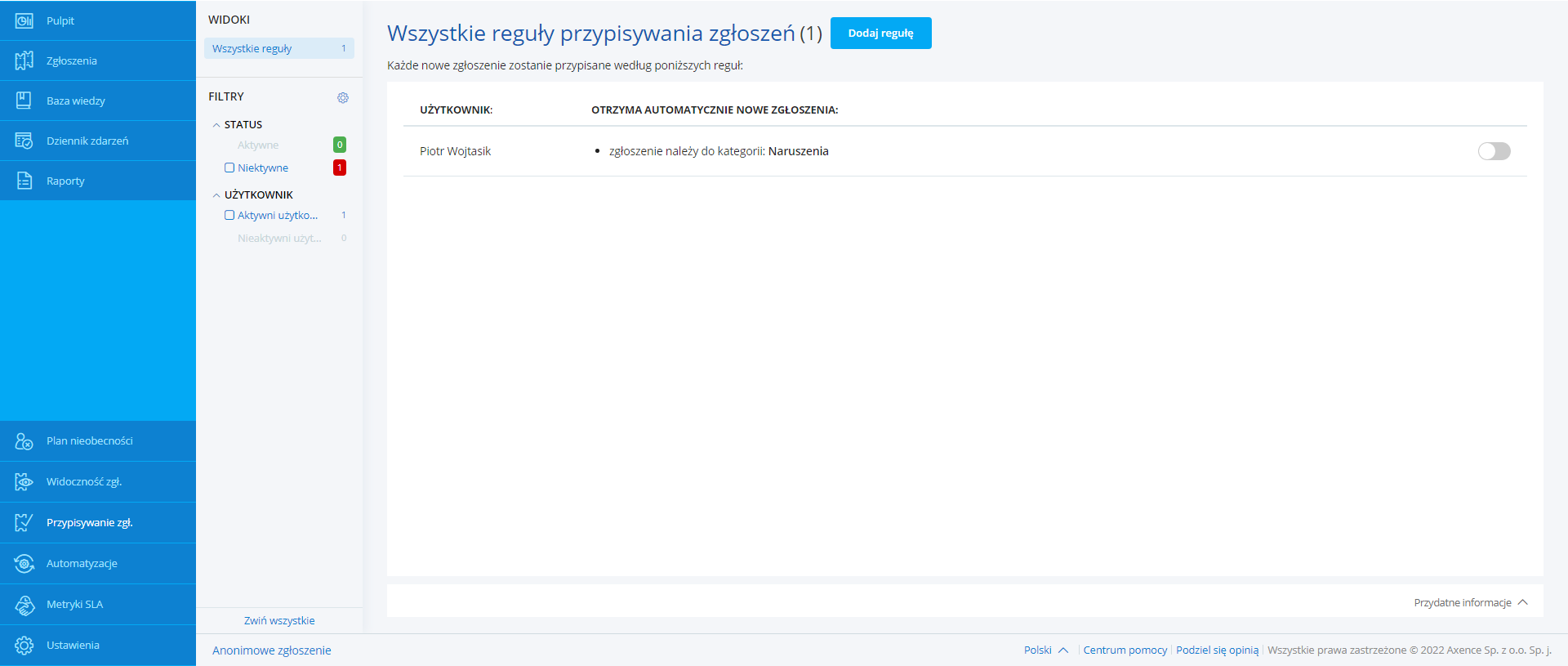Click the Dodaj regułę button
The image size is (1568, 666).
880,34
